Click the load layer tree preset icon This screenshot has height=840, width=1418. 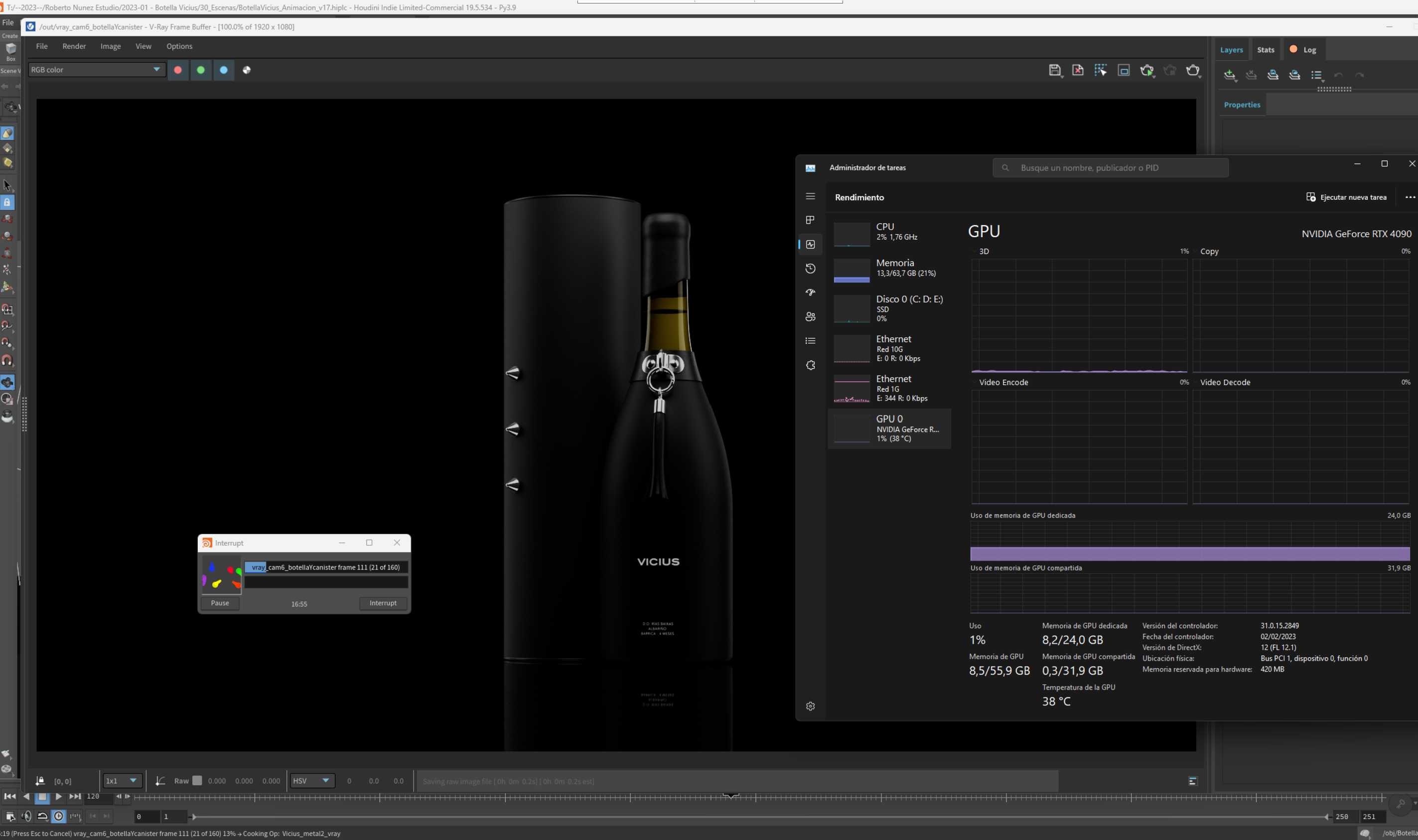pos(1294,74)
